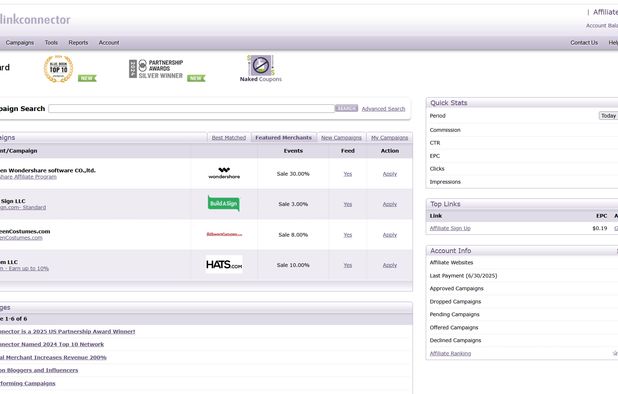
Task: Select the Sale 10.00% cell
Action: pyautogui.click(x=293, y=265)
